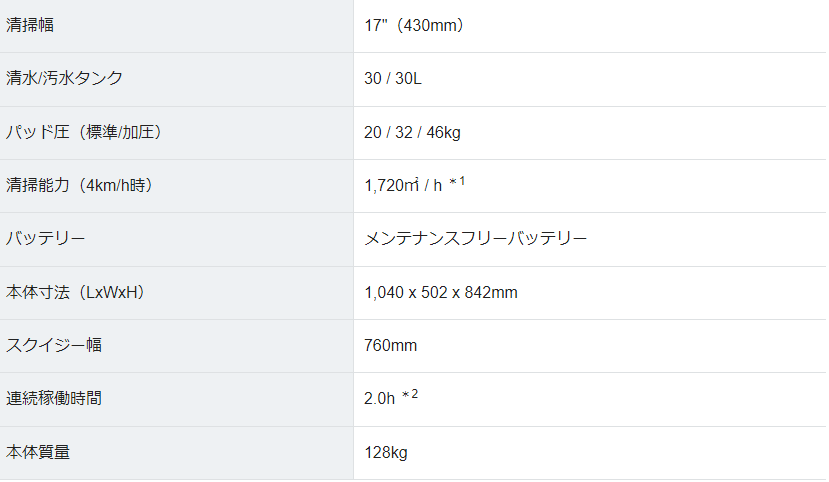Select the 17" (430mm) value
This screenshot has height=482, width=829.
(x=414, y=25)
